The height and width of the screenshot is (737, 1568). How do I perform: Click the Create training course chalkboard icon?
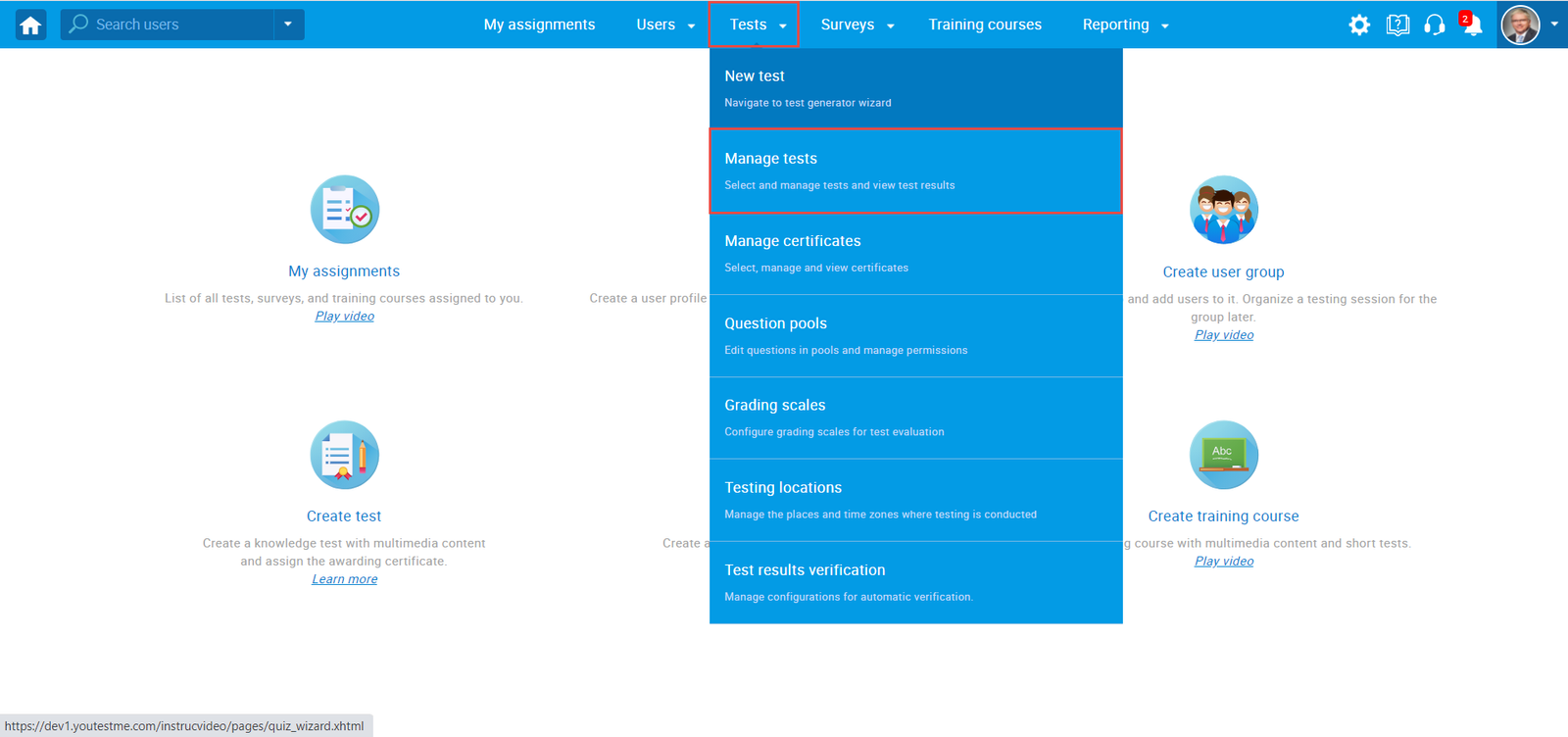coord(1223,455)
